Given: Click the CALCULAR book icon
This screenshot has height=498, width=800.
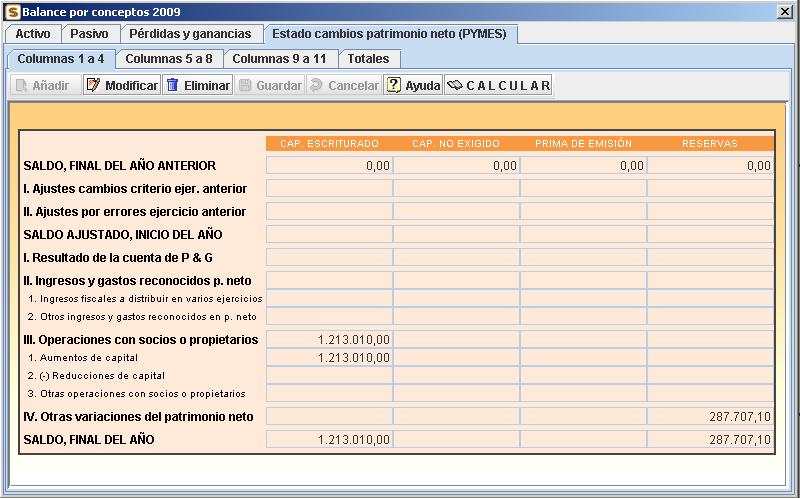Looking at the screenshot, I should (455, 85).
